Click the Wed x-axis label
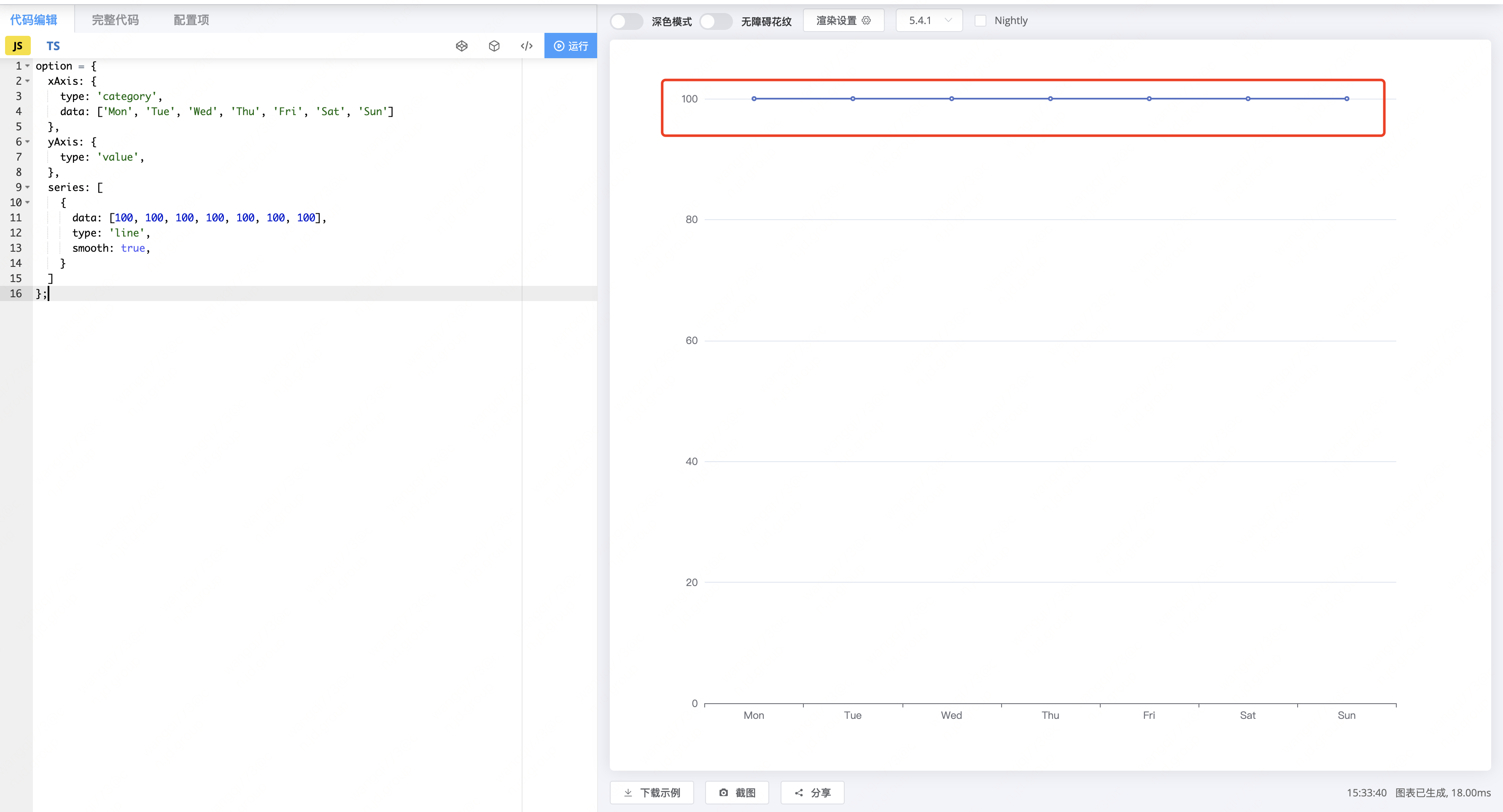 [951, 715]
